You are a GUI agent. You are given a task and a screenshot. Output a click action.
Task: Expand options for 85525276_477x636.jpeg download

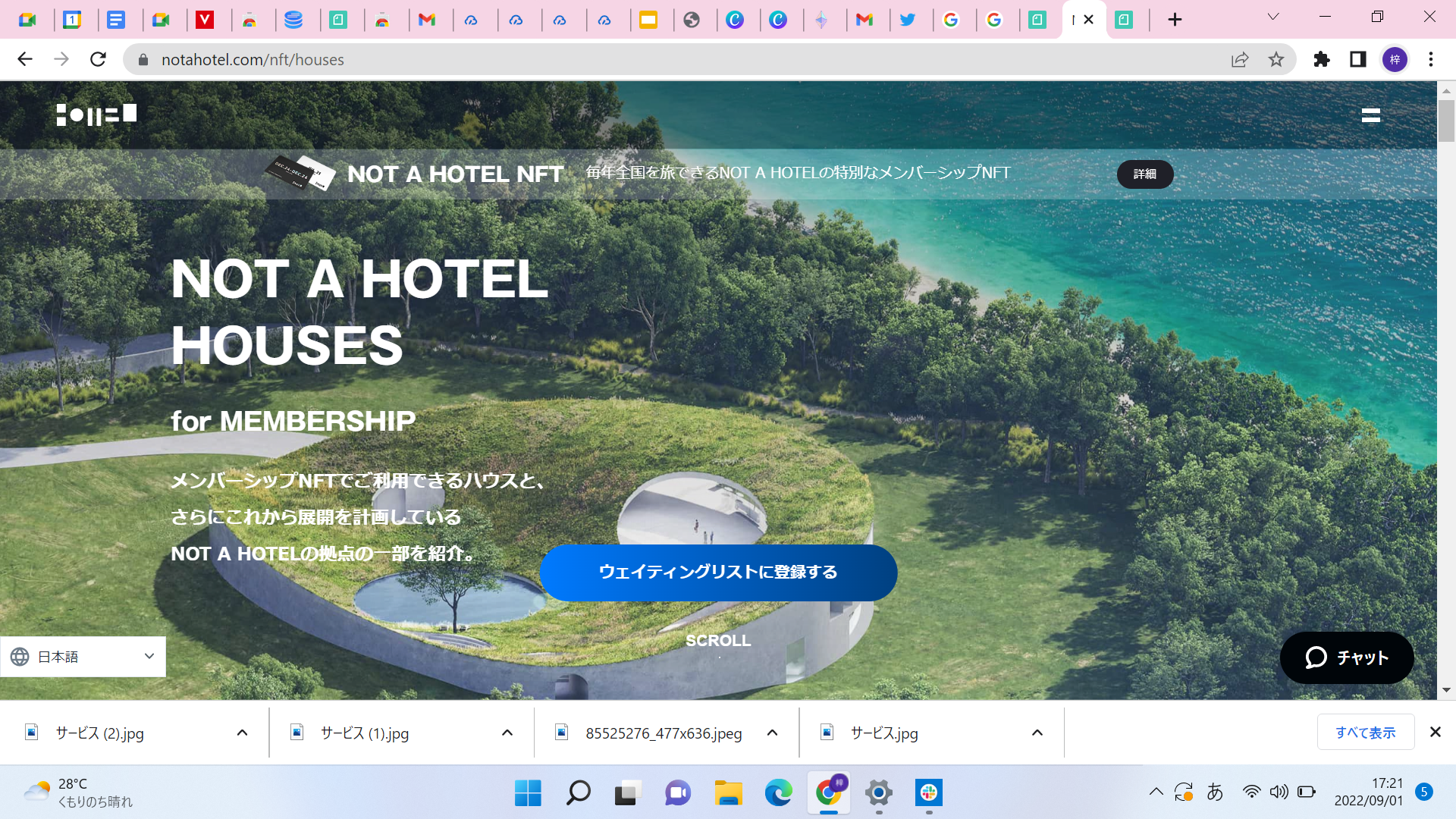(x=772, y=733)
